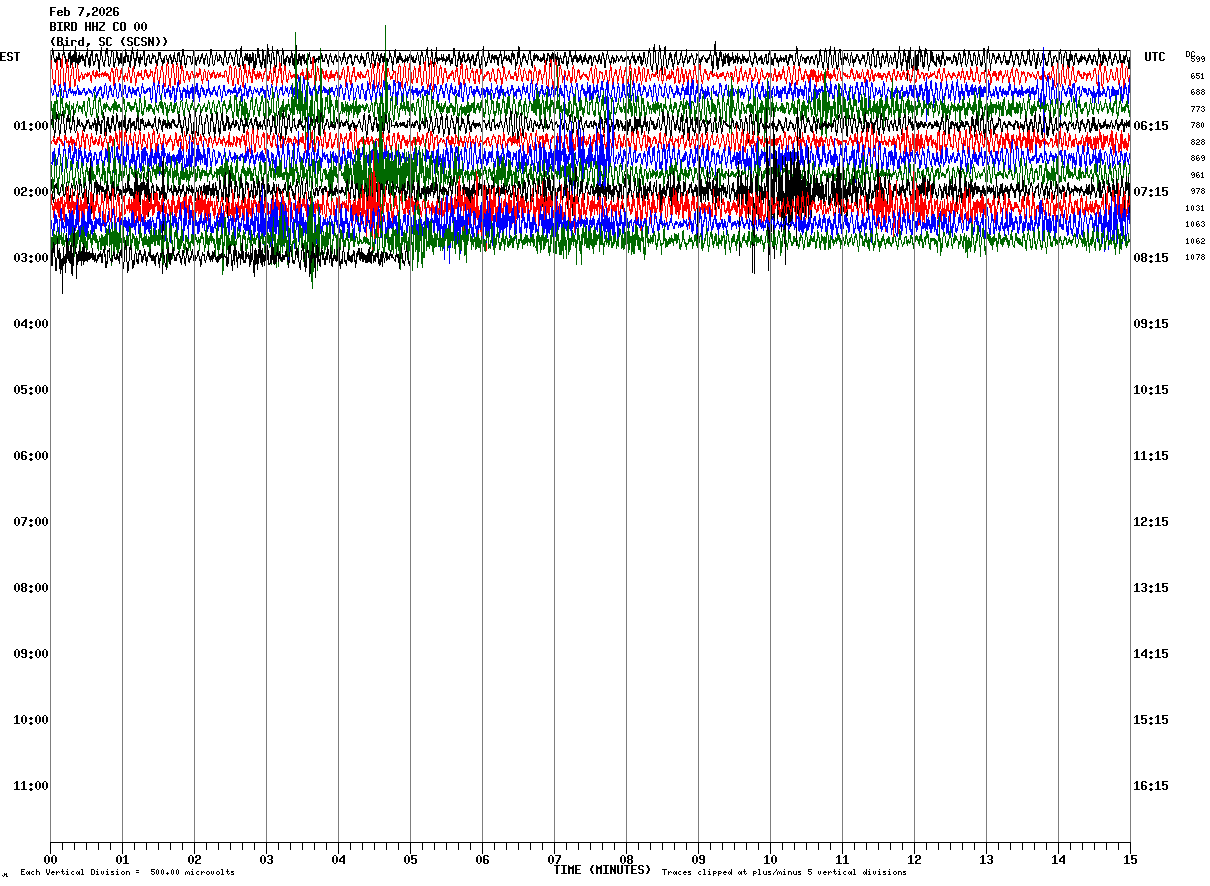Viewport: 1210px width, 886px height.
Task: Click minute tick label 12 on time axis
Action: pos(914,860)
